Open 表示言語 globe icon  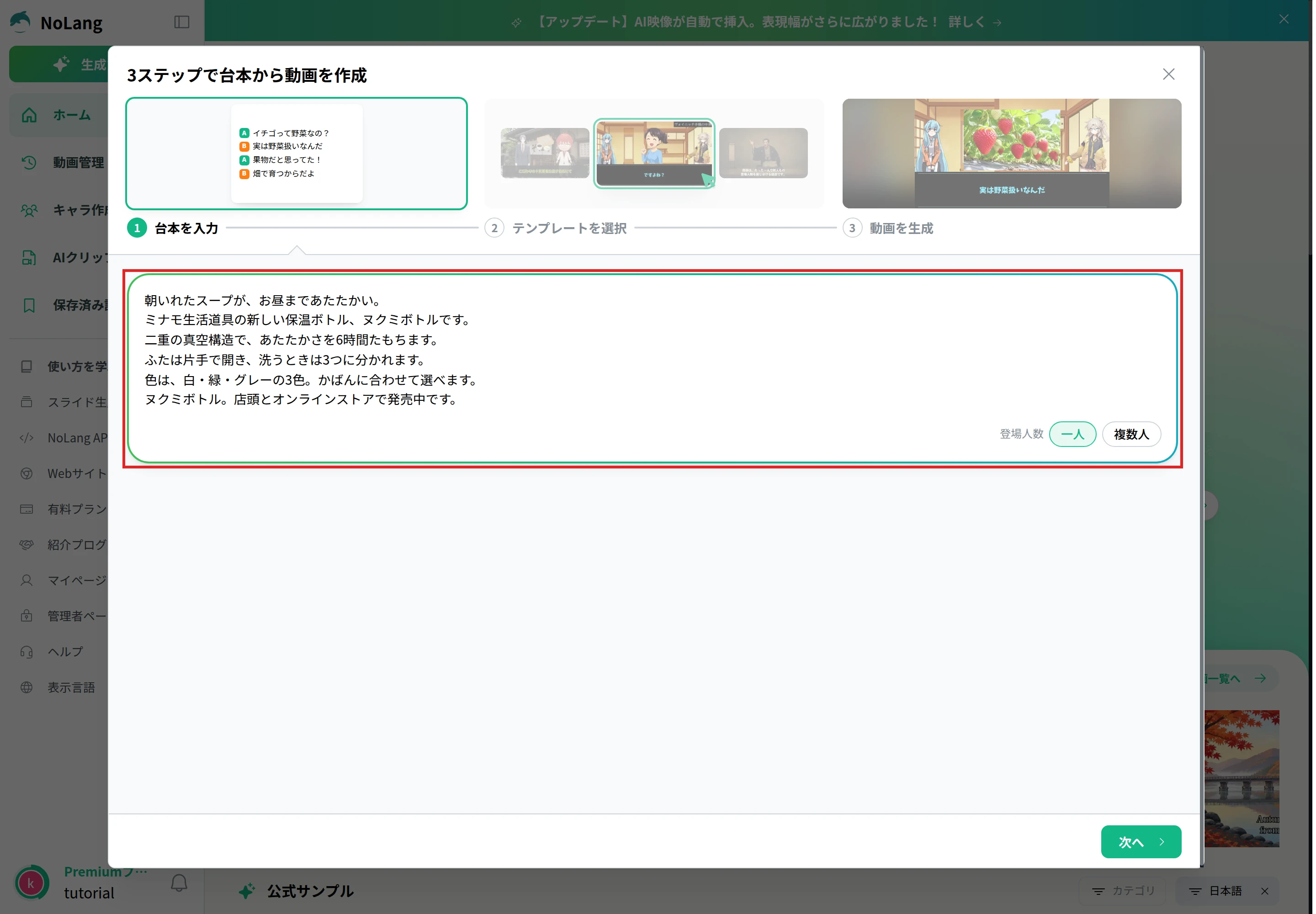point(27,687)
